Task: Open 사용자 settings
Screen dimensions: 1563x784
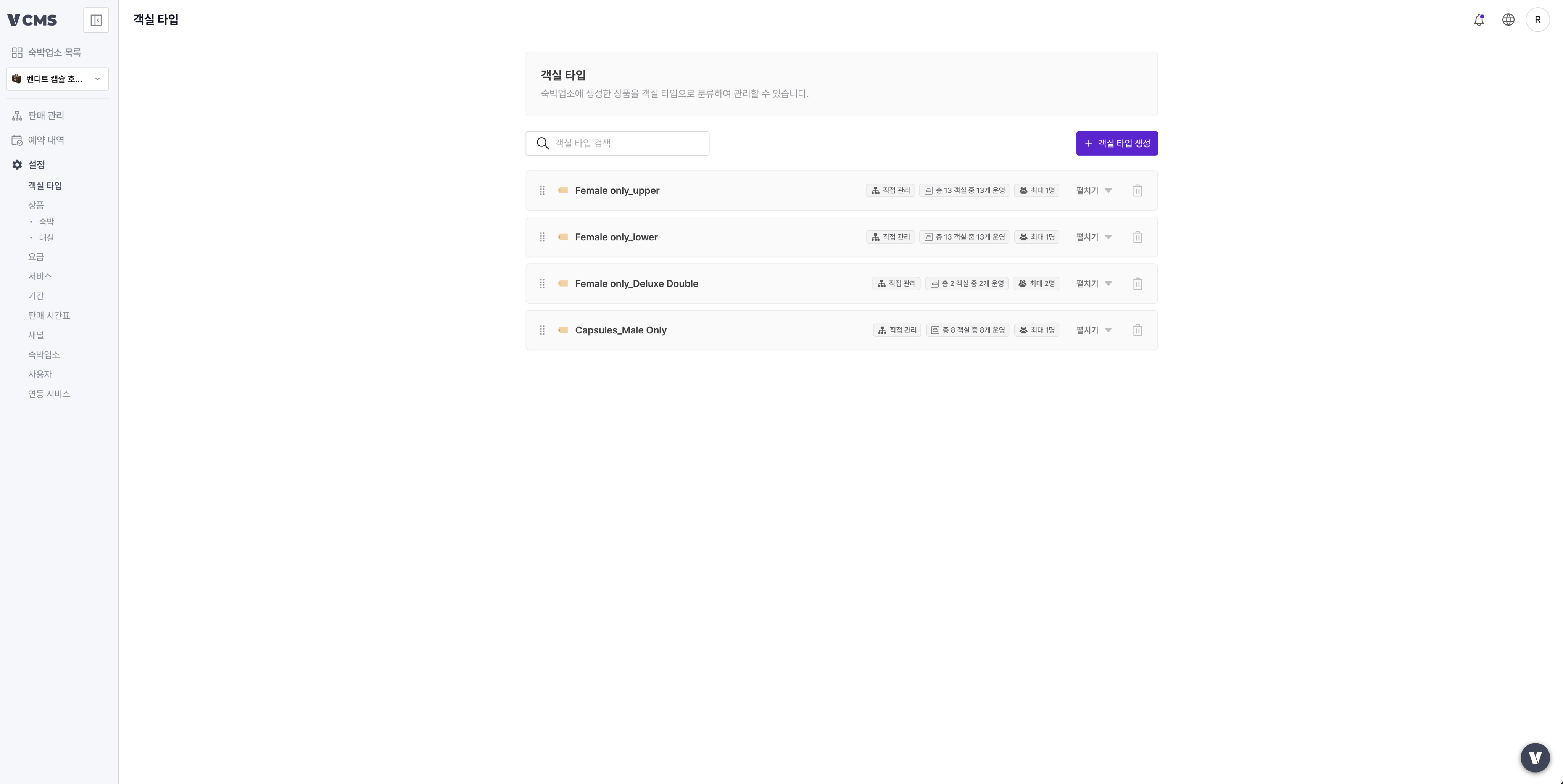Action: tap(39, 374)
